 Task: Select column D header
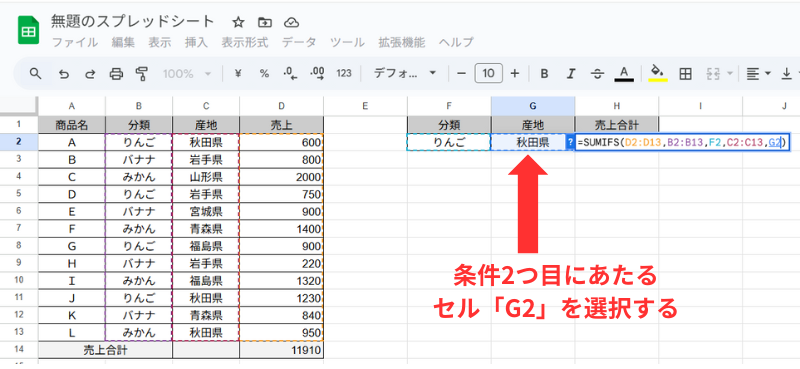click(x=282, y=106)
